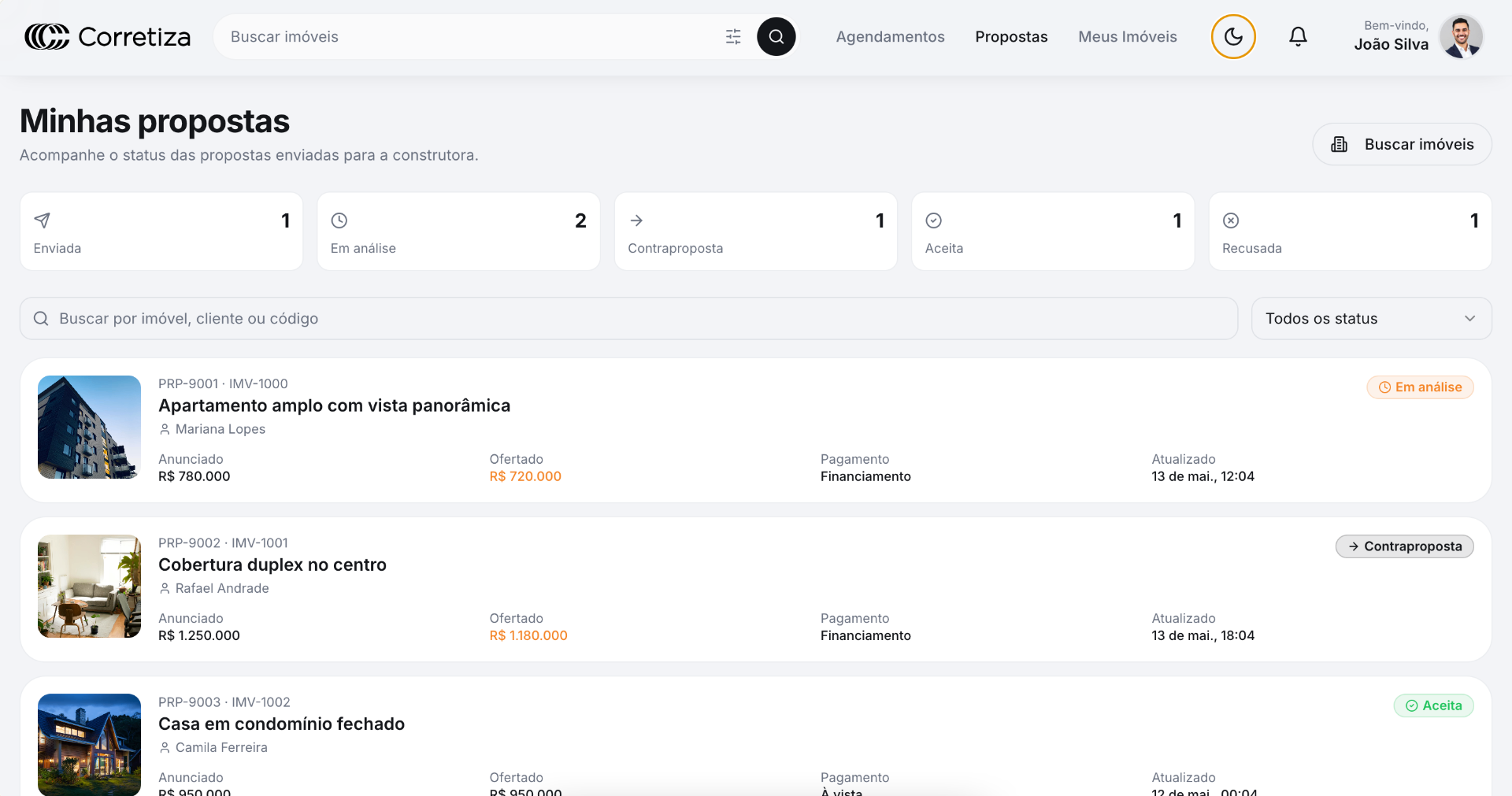Open thumbnail of Apartamento amplo listing

89,427
